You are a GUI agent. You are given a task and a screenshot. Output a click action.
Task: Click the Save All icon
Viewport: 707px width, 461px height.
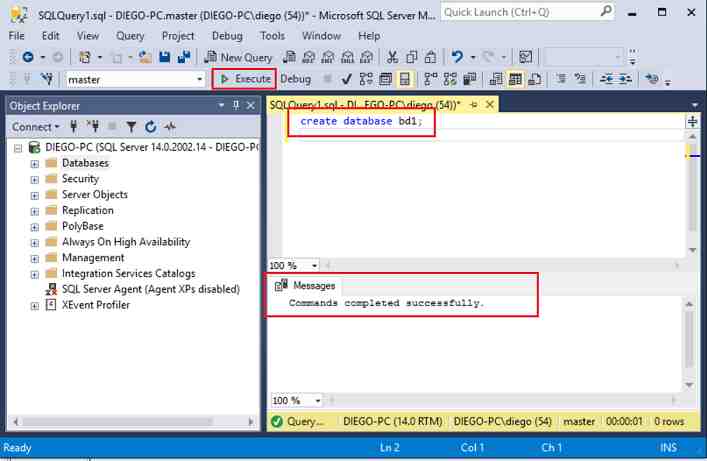[x=184, y=57]
